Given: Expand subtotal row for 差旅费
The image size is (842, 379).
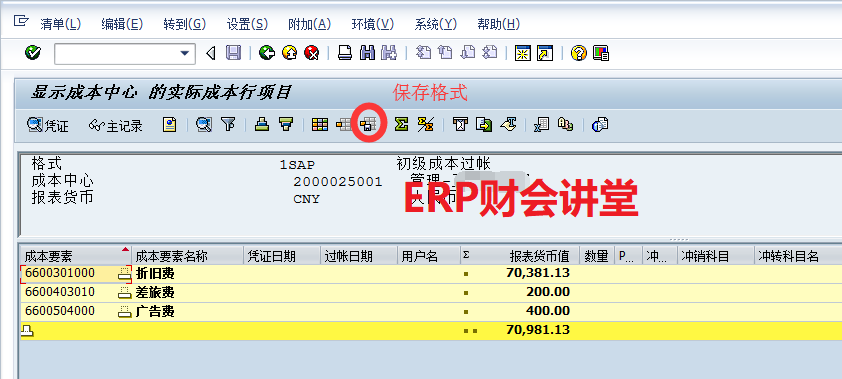Looking at the screenshot, I should tap(124, 293).
